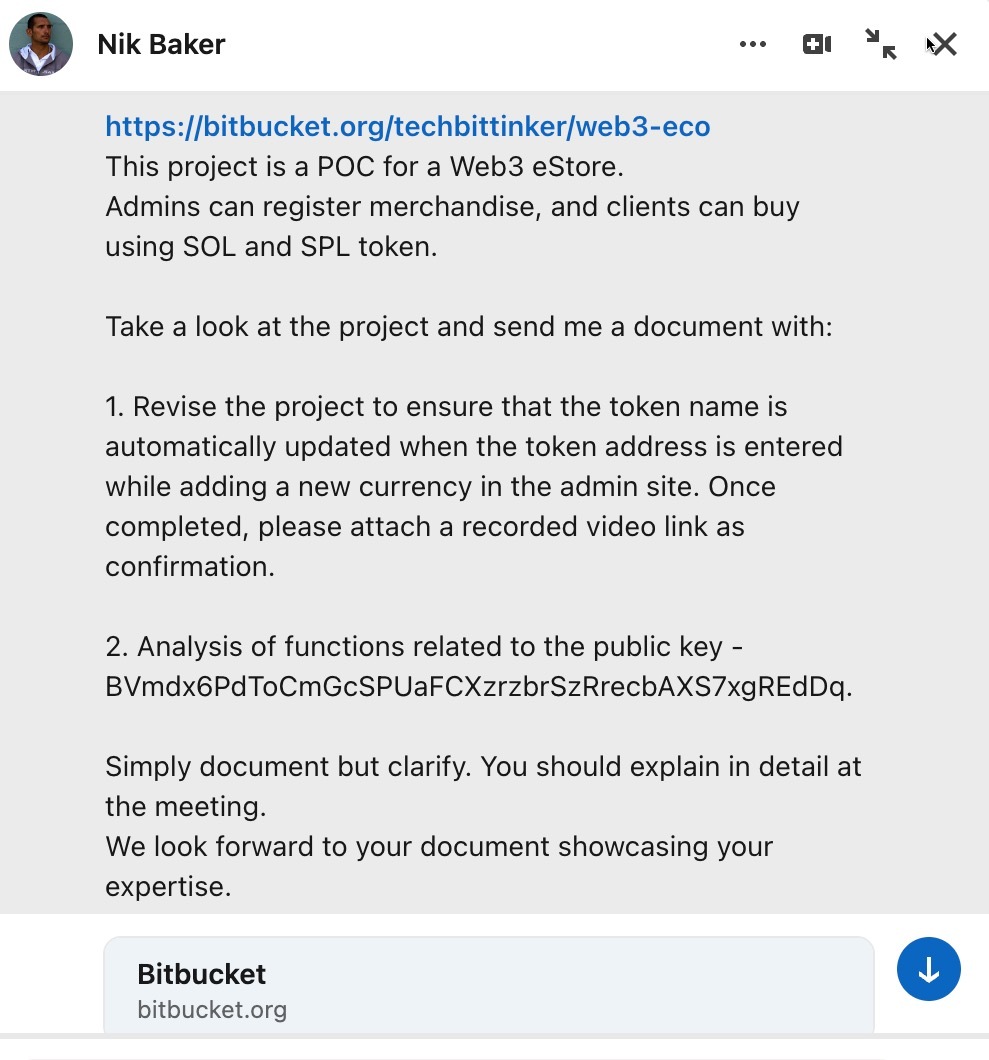Click the bitbucket.org domain text in the card
989x1060 pixels.
point(212,1010)
